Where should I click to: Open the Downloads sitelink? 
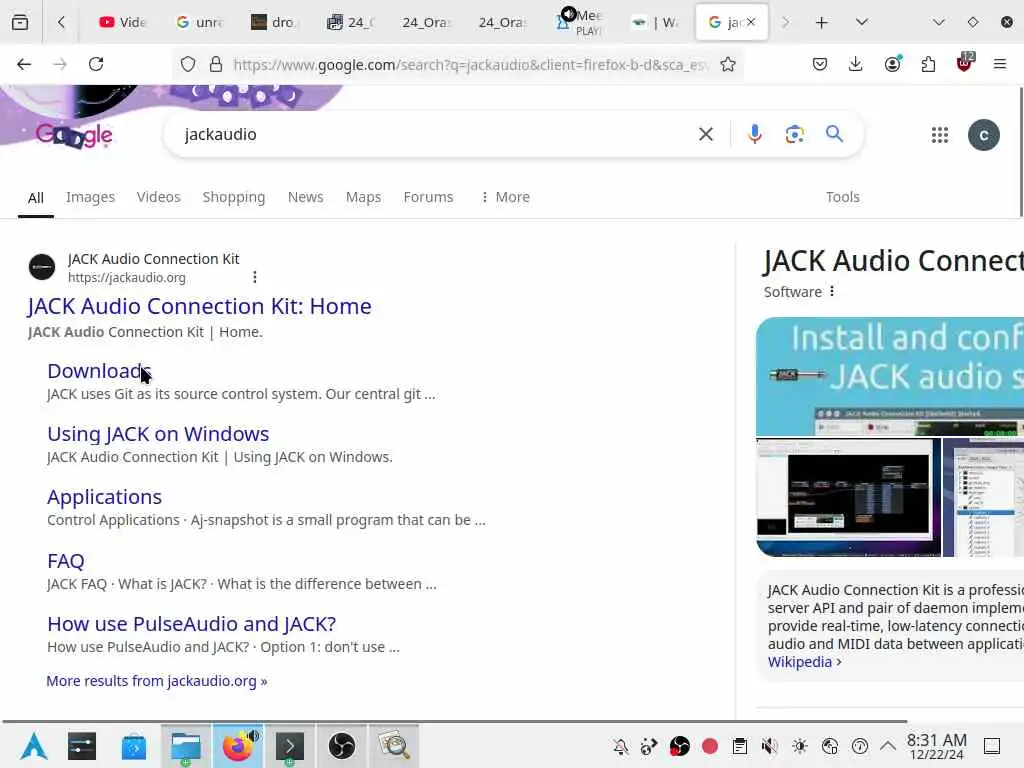[99, 371]
